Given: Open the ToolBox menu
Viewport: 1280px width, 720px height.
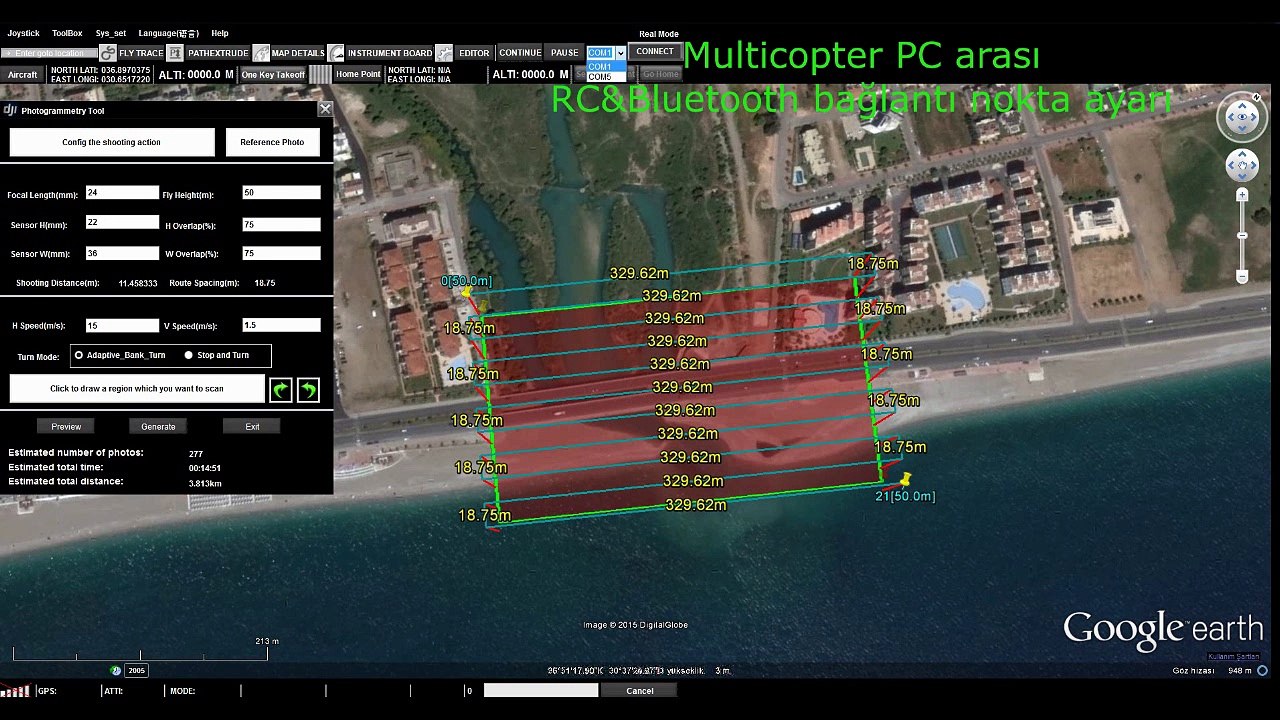Looking at the screenshot, I should tap(67, 33).
